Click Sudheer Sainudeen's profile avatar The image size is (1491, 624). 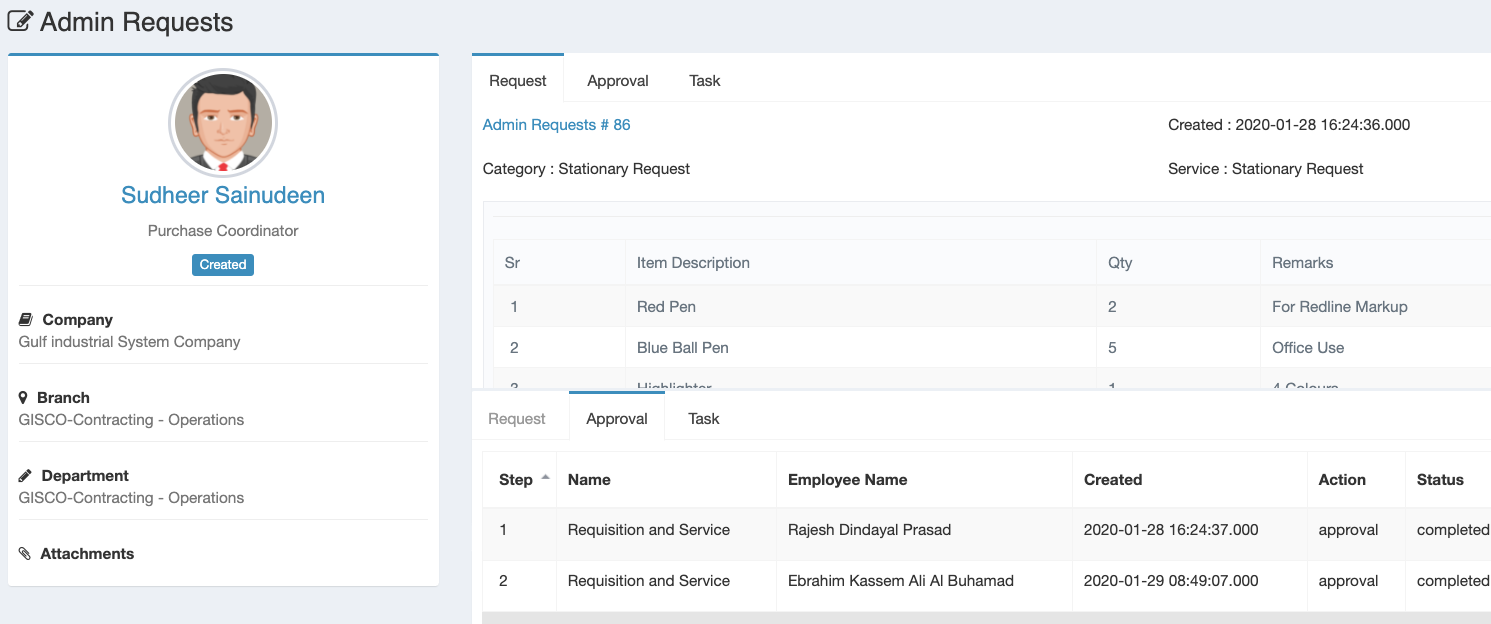(223, 124)
